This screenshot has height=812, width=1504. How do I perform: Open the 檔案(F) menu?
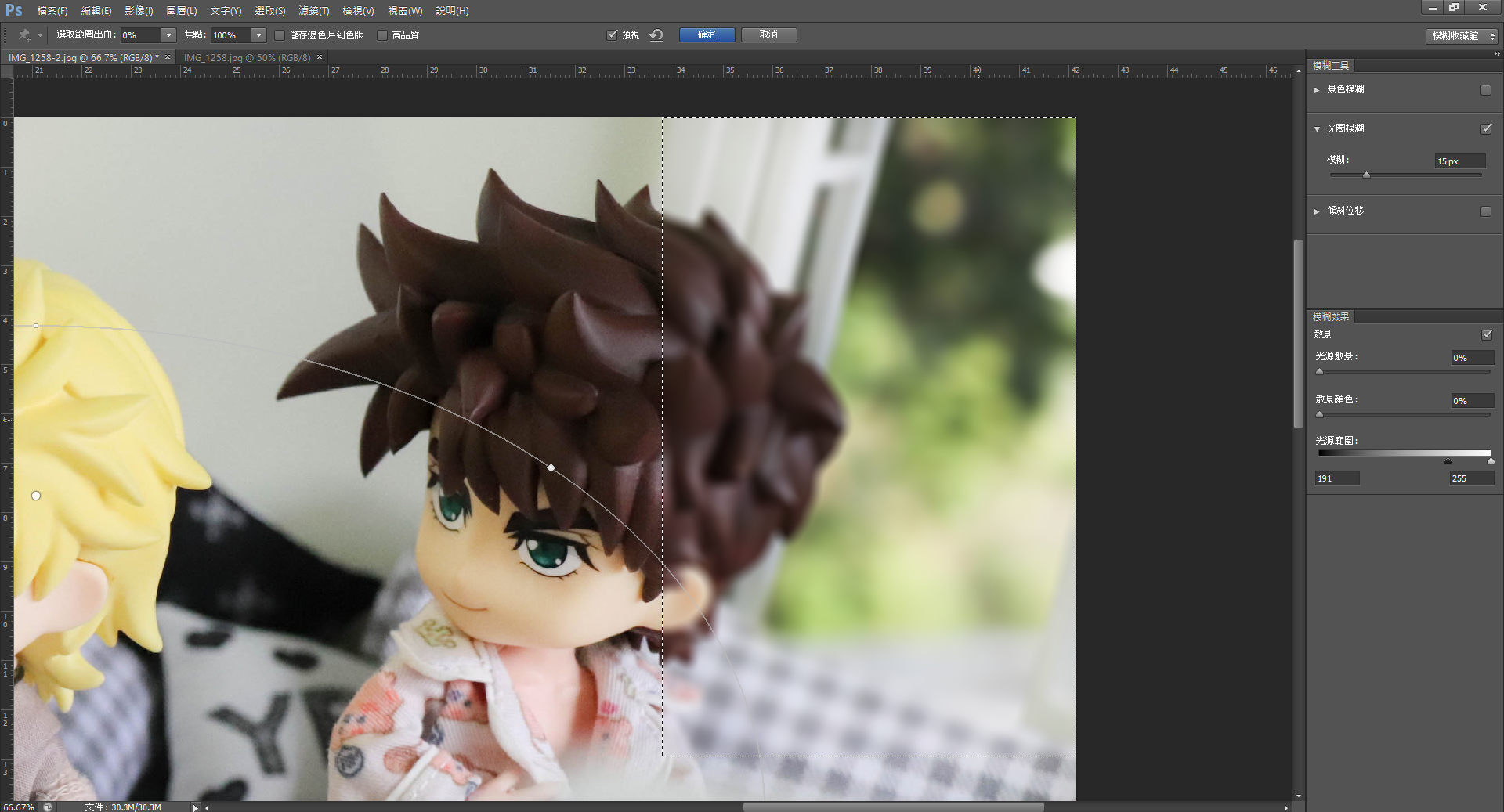52,11
